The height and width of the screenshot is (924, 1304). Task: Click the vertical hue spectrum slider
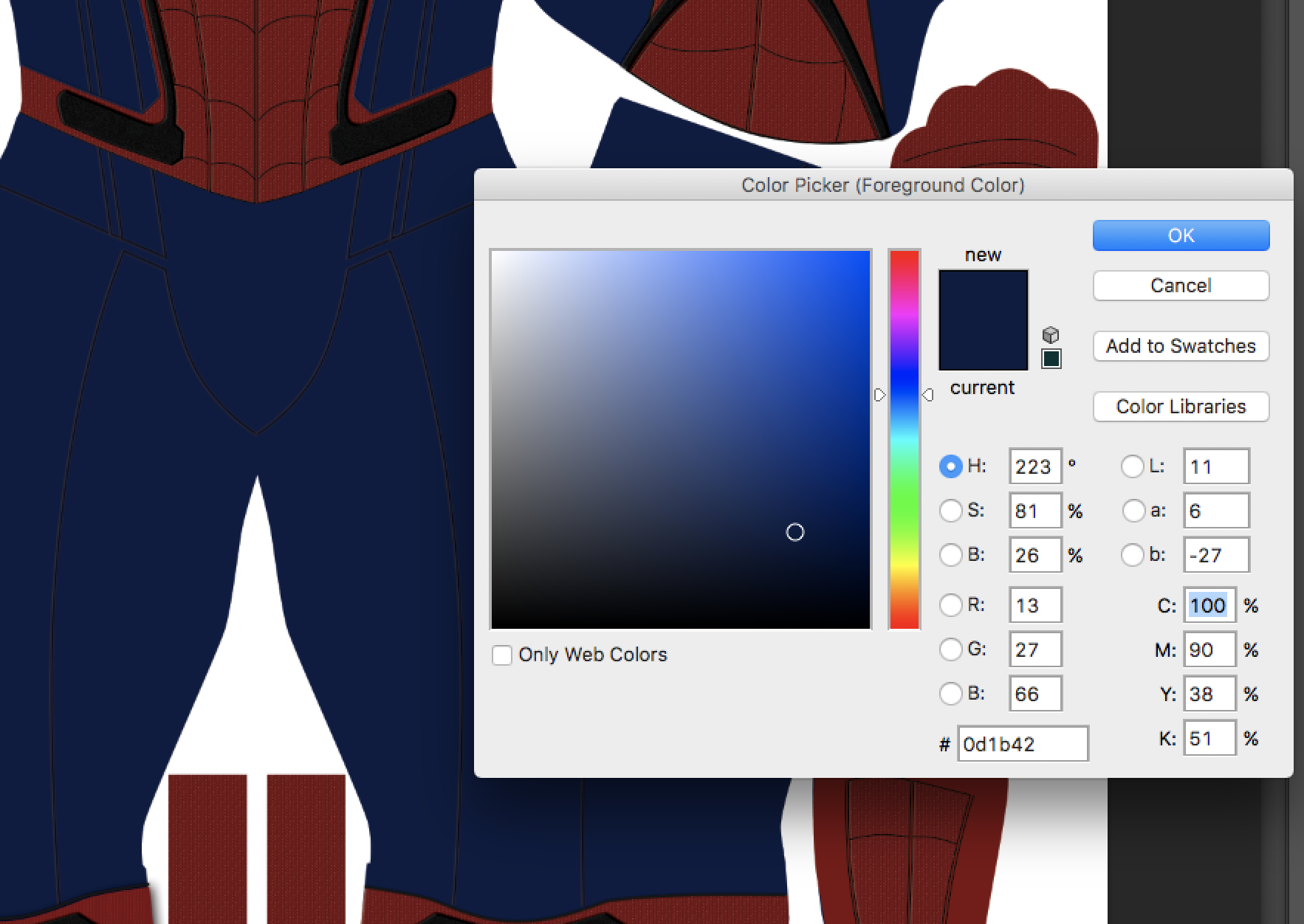tap(904, 439)
